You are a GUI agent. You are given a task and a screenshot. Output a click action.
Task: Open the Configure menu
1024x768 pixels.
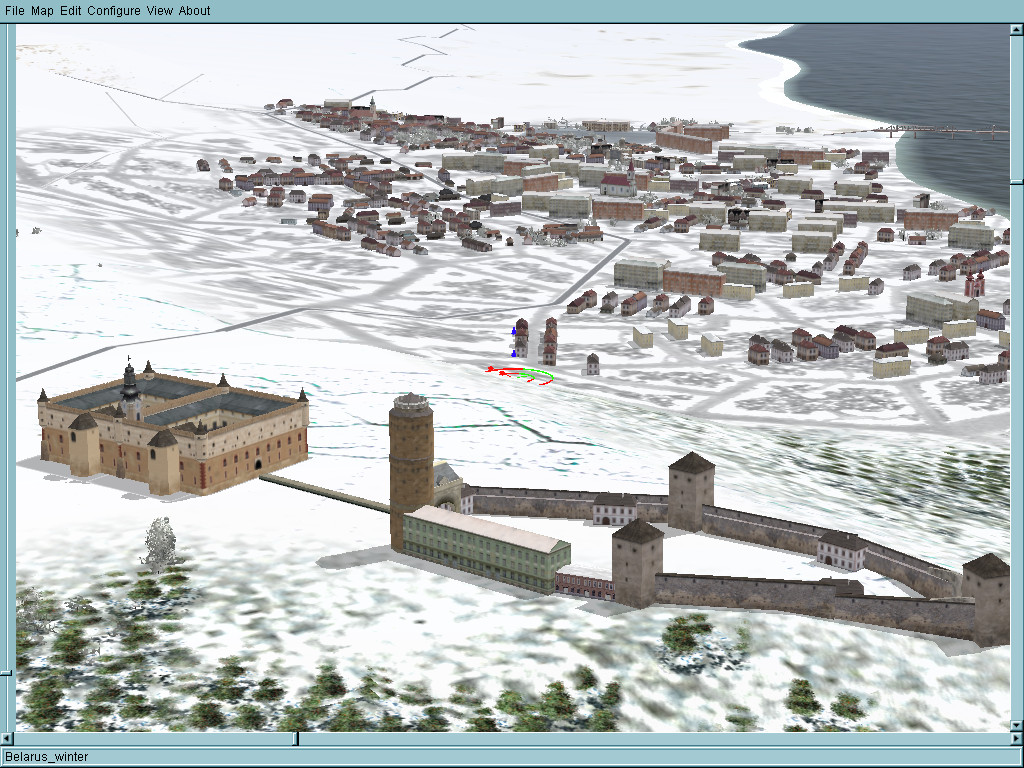(x=114, y=10)
